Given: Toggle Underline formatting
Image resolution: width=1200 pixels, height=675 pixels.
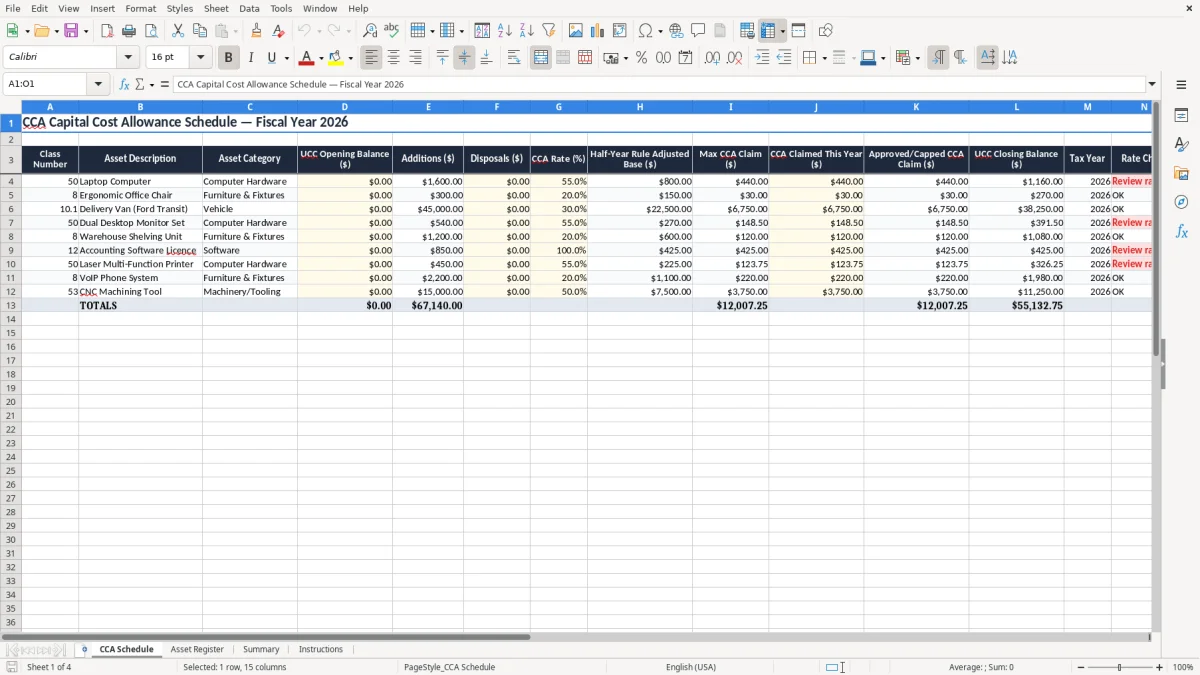Looking at the screenshot, I should pyautogui.click(x=271, y=58).
